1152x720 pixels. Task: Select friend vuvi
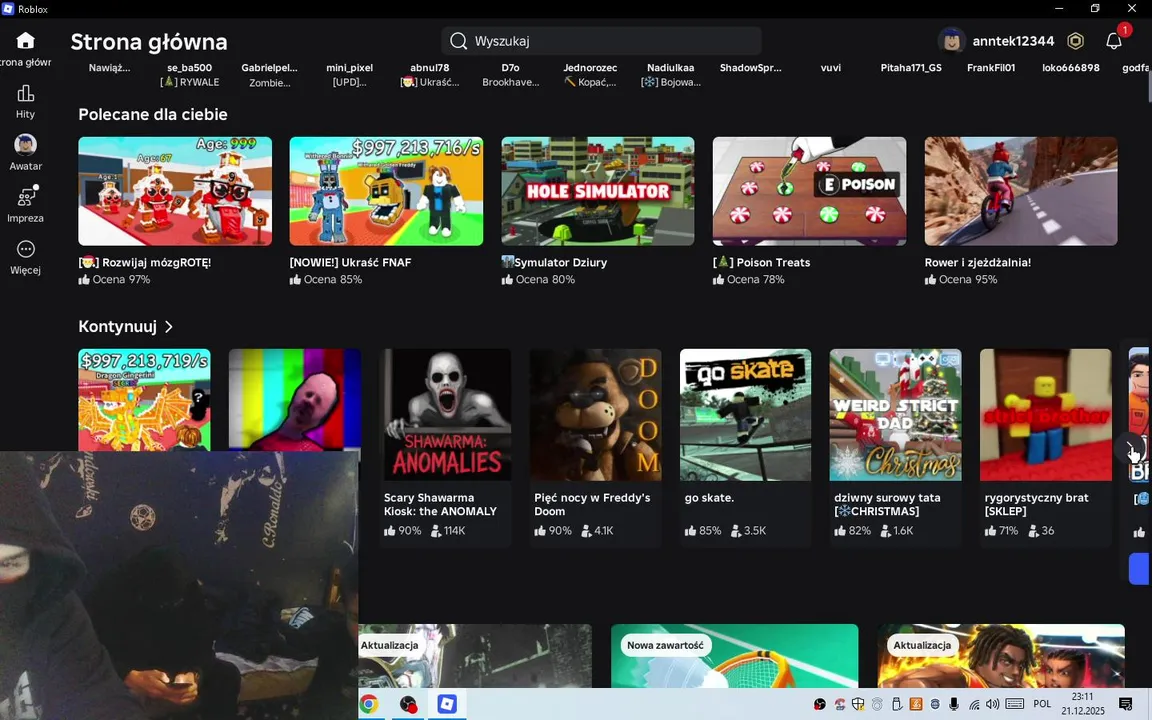point(831,68)
